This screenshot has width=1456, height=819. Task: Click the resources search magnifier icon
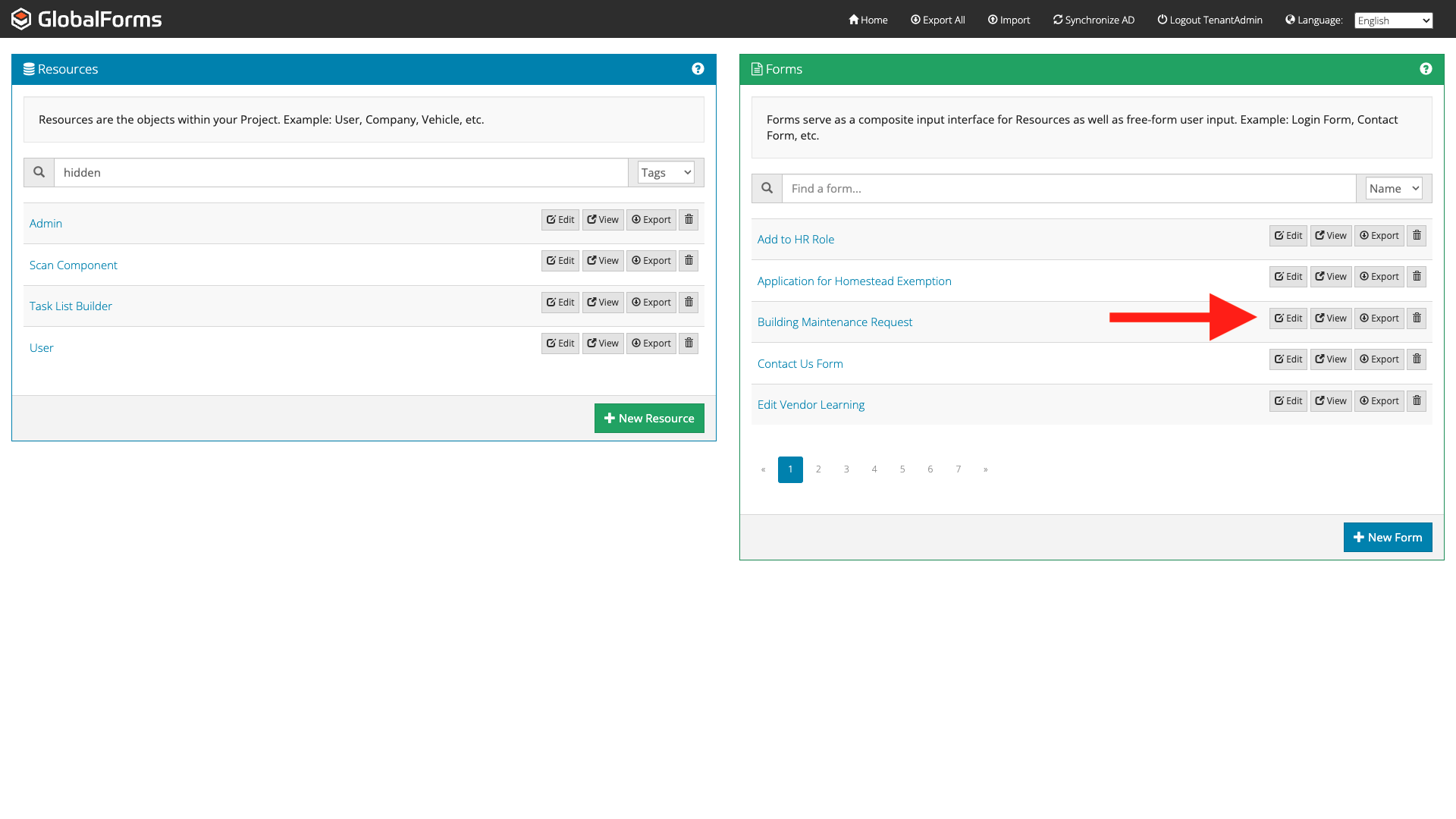39,173
